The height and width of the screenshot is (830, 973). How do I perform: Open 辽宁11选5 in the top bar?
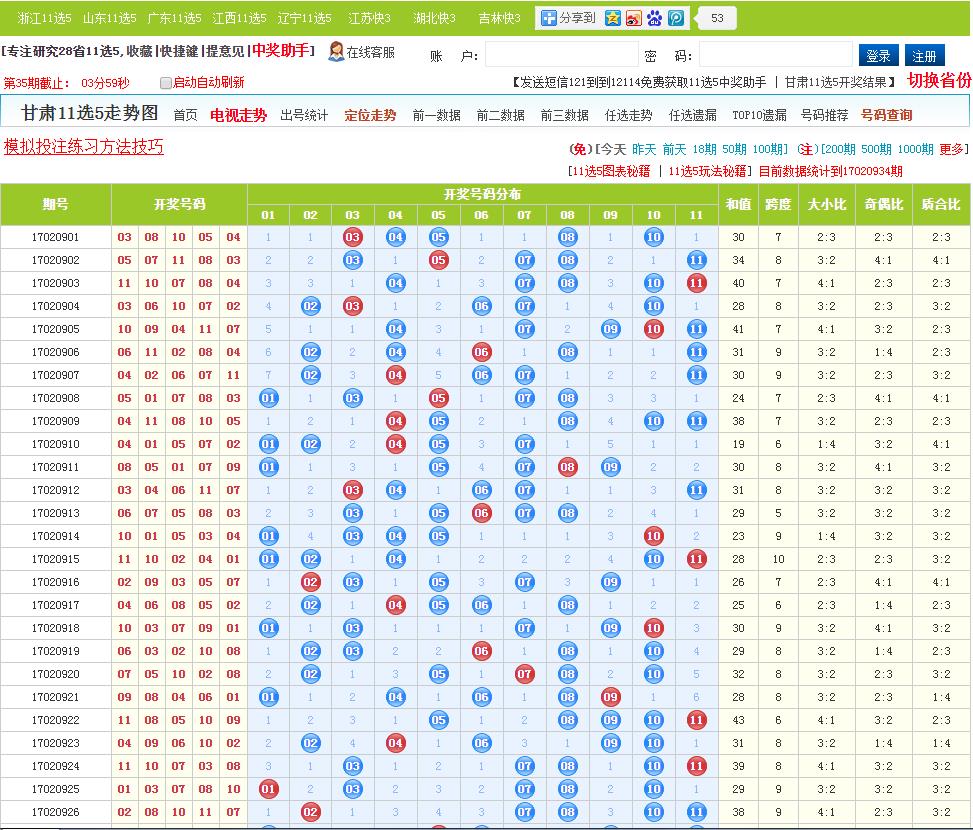(304, 18)
